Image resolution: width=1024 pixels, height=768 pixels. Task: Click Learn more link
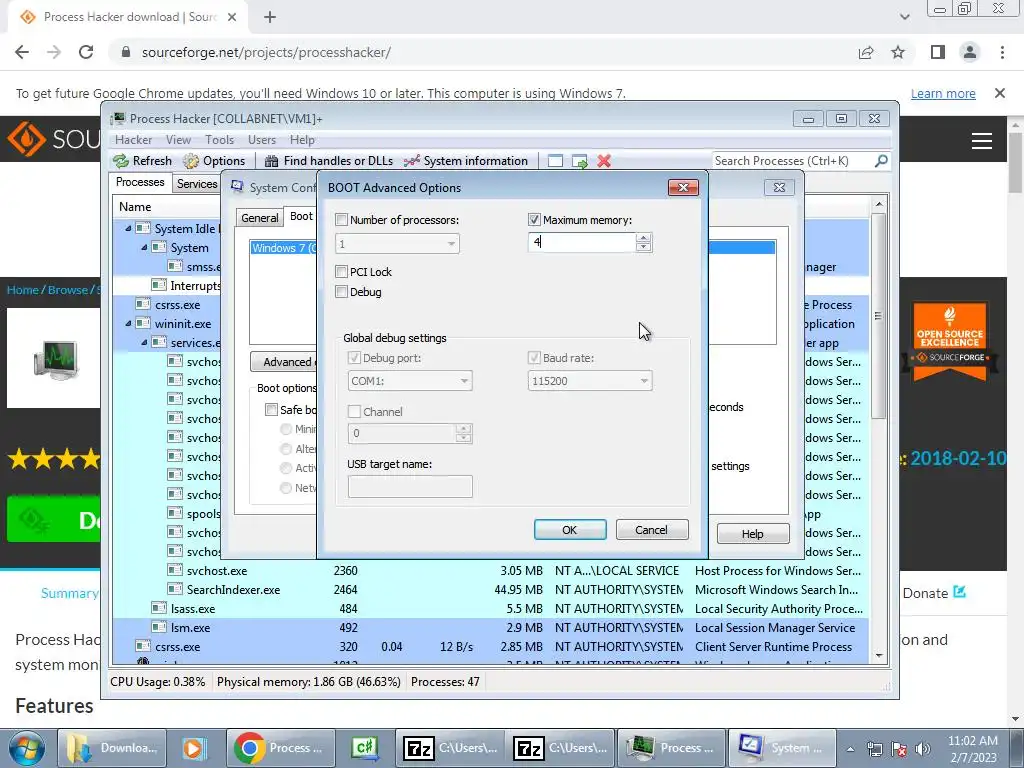(943, 93)
